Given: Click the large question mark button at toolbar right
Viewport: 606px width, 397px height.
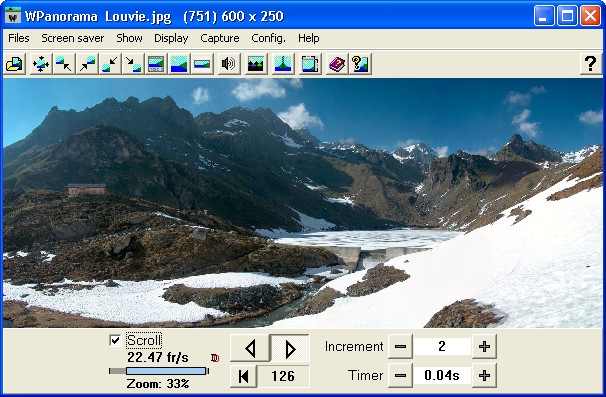Looking at the screenshot, I should [590, 64].
